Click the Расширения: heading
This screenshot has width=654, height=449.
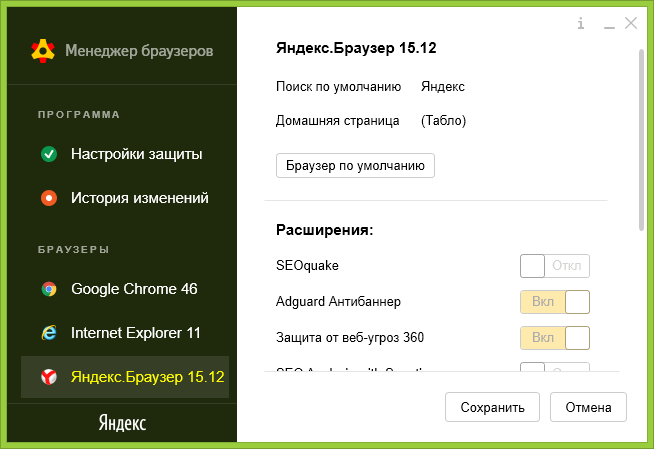[324, 230]
